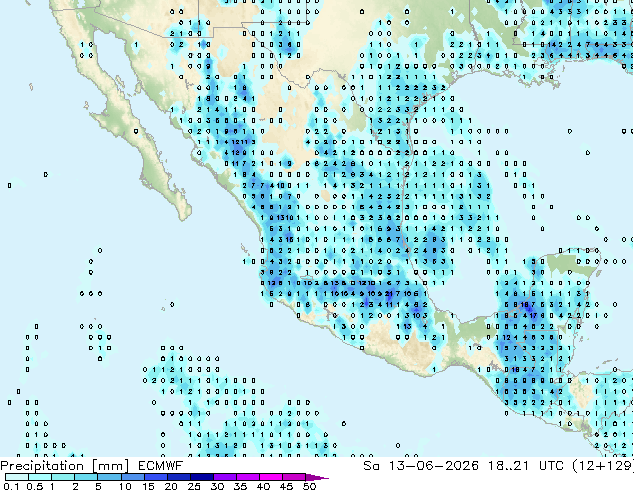
Task: Click the legend arrow tip above 50 mm
Action: (317, 477)
